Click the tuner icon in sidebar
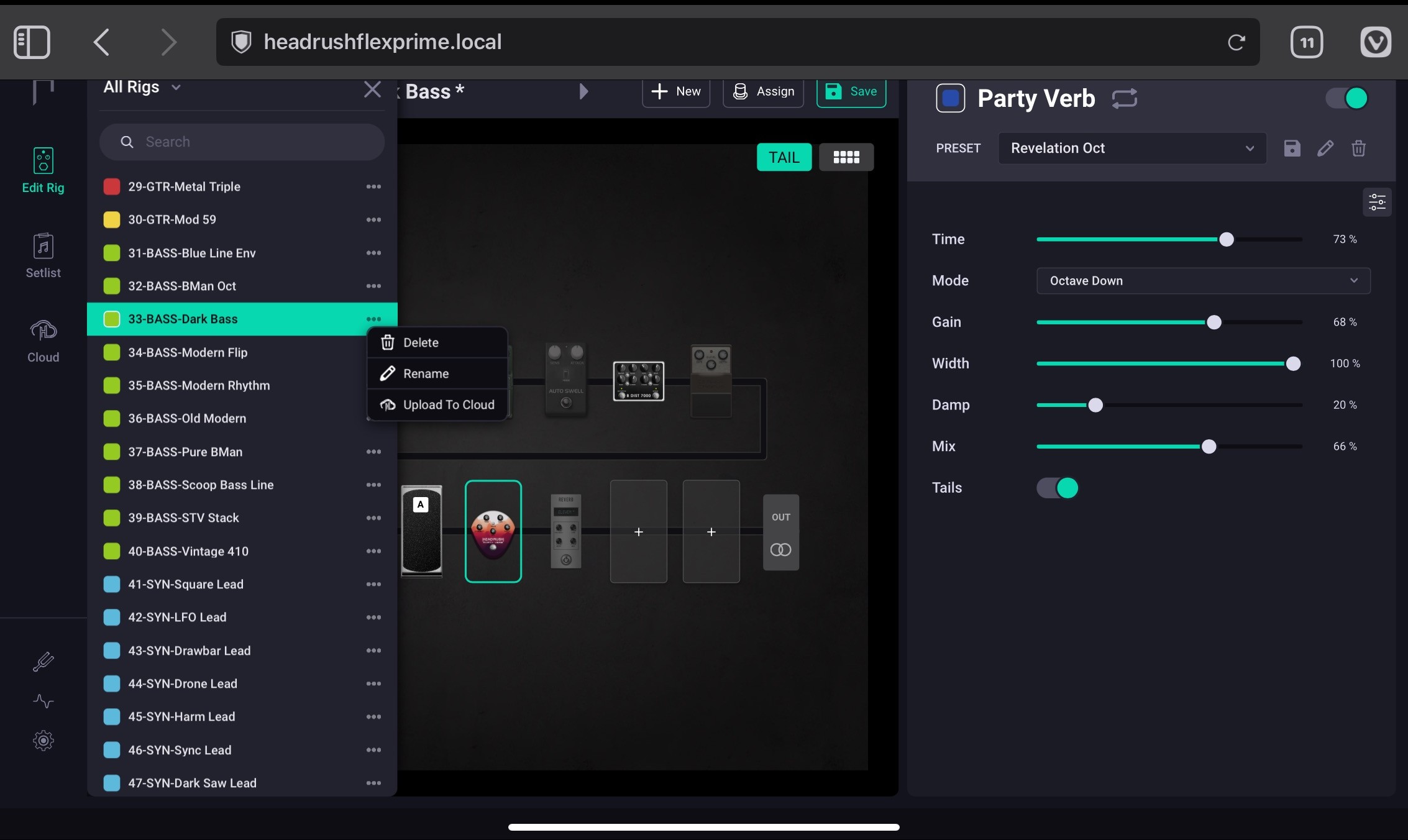 [x=43, y=662]
